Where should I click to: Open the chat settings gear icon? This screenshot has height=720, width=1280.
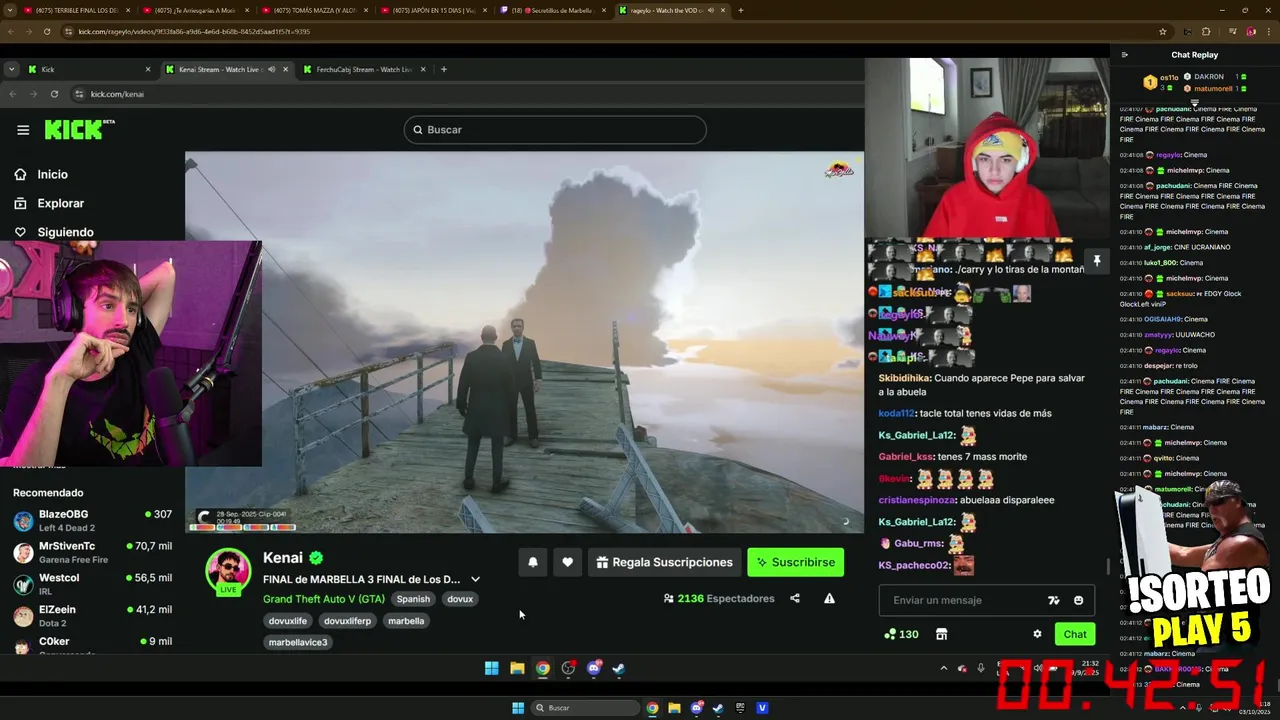pos(1037,634)
